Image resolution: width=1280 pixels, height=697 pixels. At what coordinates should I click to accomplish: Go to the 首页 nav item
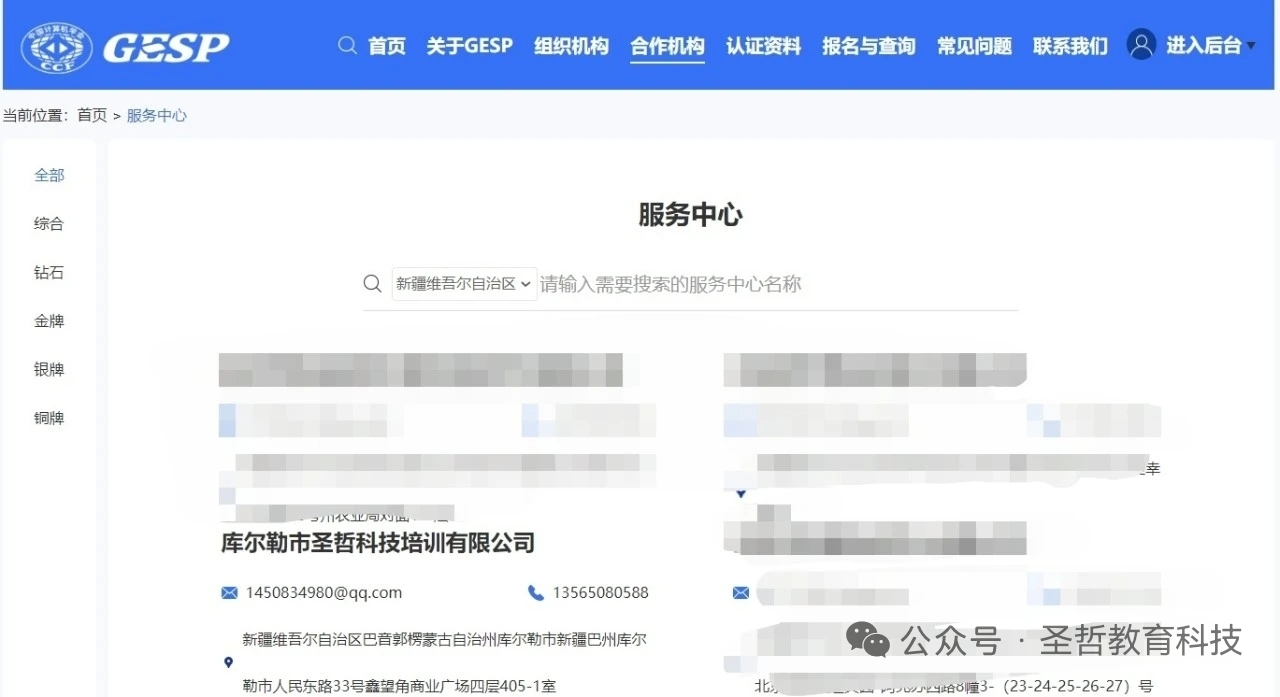click(387, 46)
